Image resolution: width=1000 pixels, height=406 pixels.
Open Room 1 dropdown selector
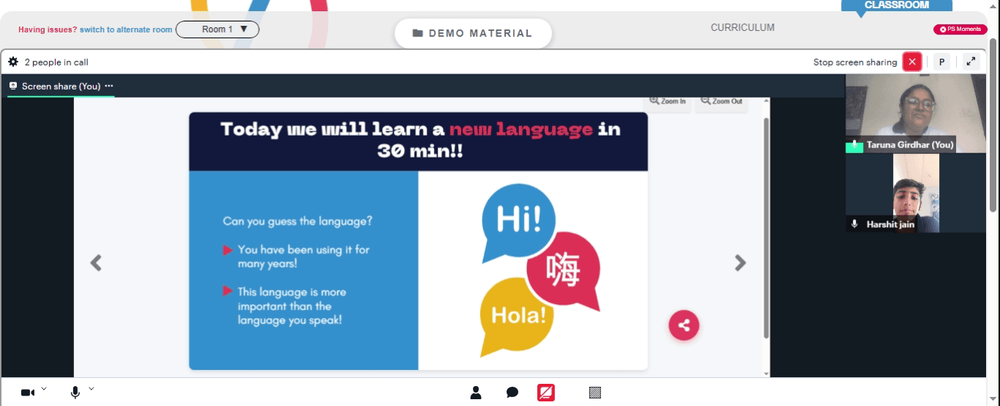[217, 29]
